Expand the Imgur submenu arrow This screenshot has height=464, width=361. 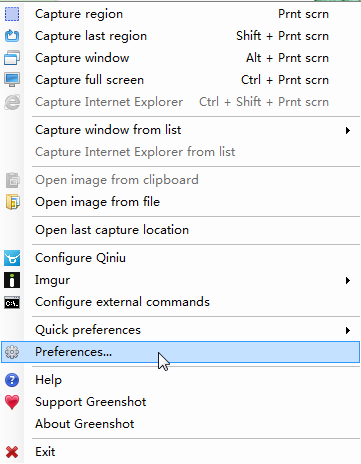[x=348, y=280]
